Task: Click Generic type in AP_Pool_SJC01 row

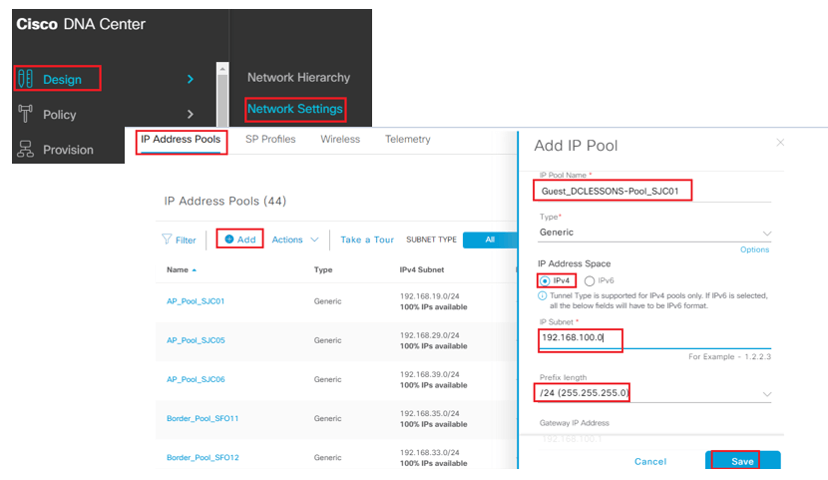Action: 327,302
